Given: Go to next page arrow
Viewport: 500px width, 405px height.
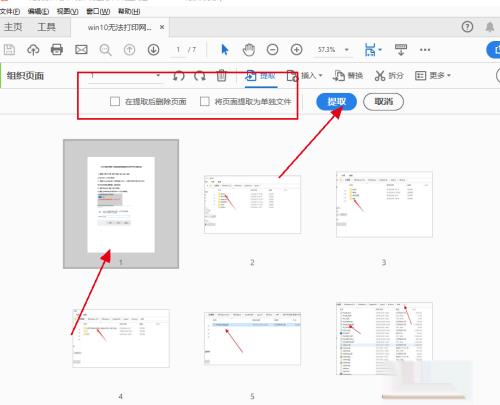Looking at the screenshot, I should point(153,50).
